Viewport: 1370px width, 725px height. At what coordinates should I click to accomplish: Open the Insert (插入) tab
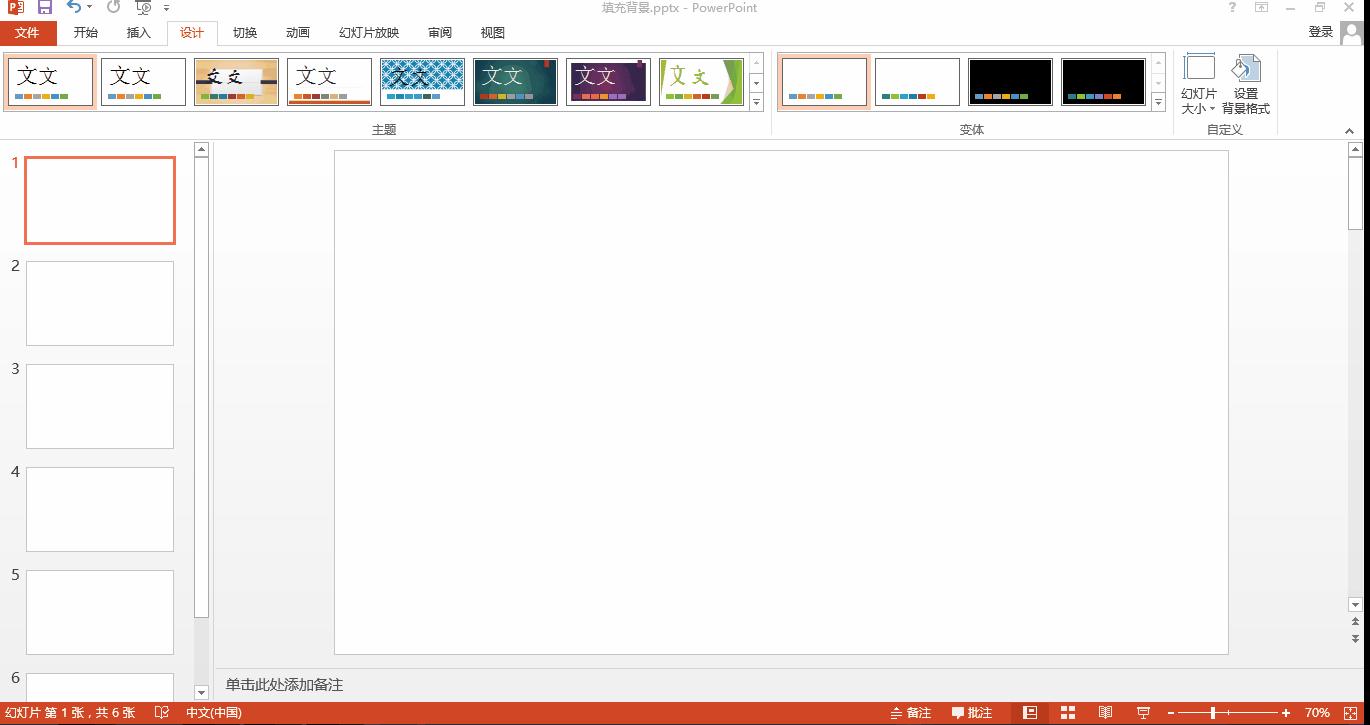coord(139,33)
